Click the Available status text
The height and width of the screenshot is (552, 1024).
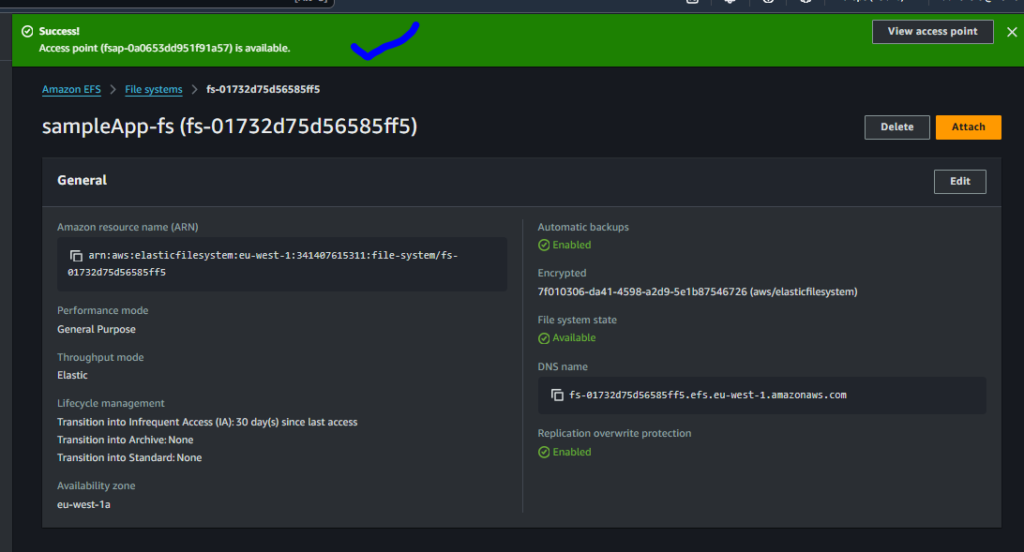click(x=574, y=338)
